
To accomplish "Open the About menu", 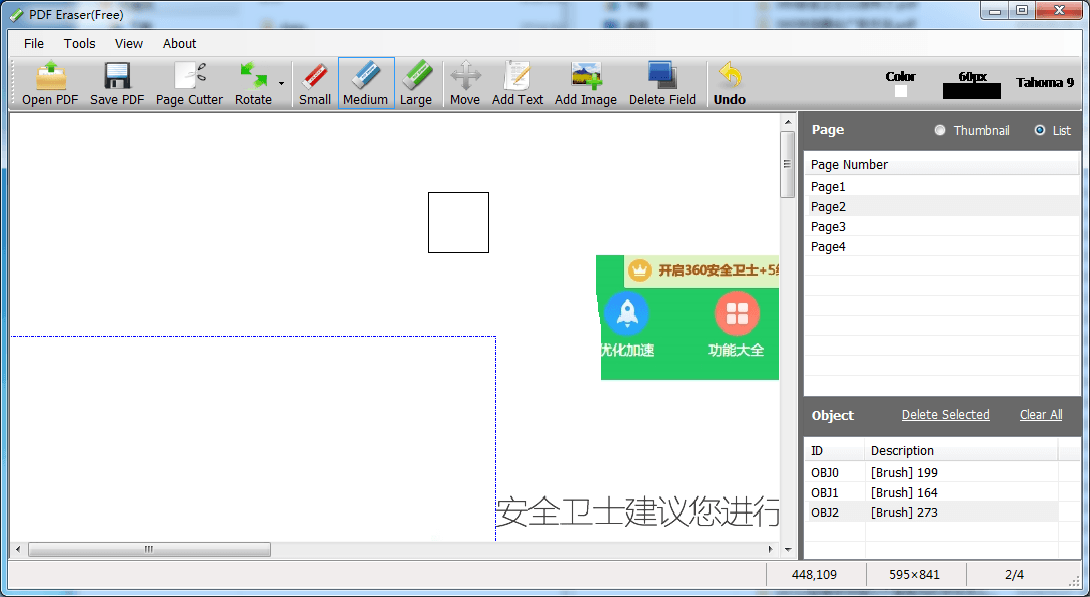I will [x=179, y=43].
